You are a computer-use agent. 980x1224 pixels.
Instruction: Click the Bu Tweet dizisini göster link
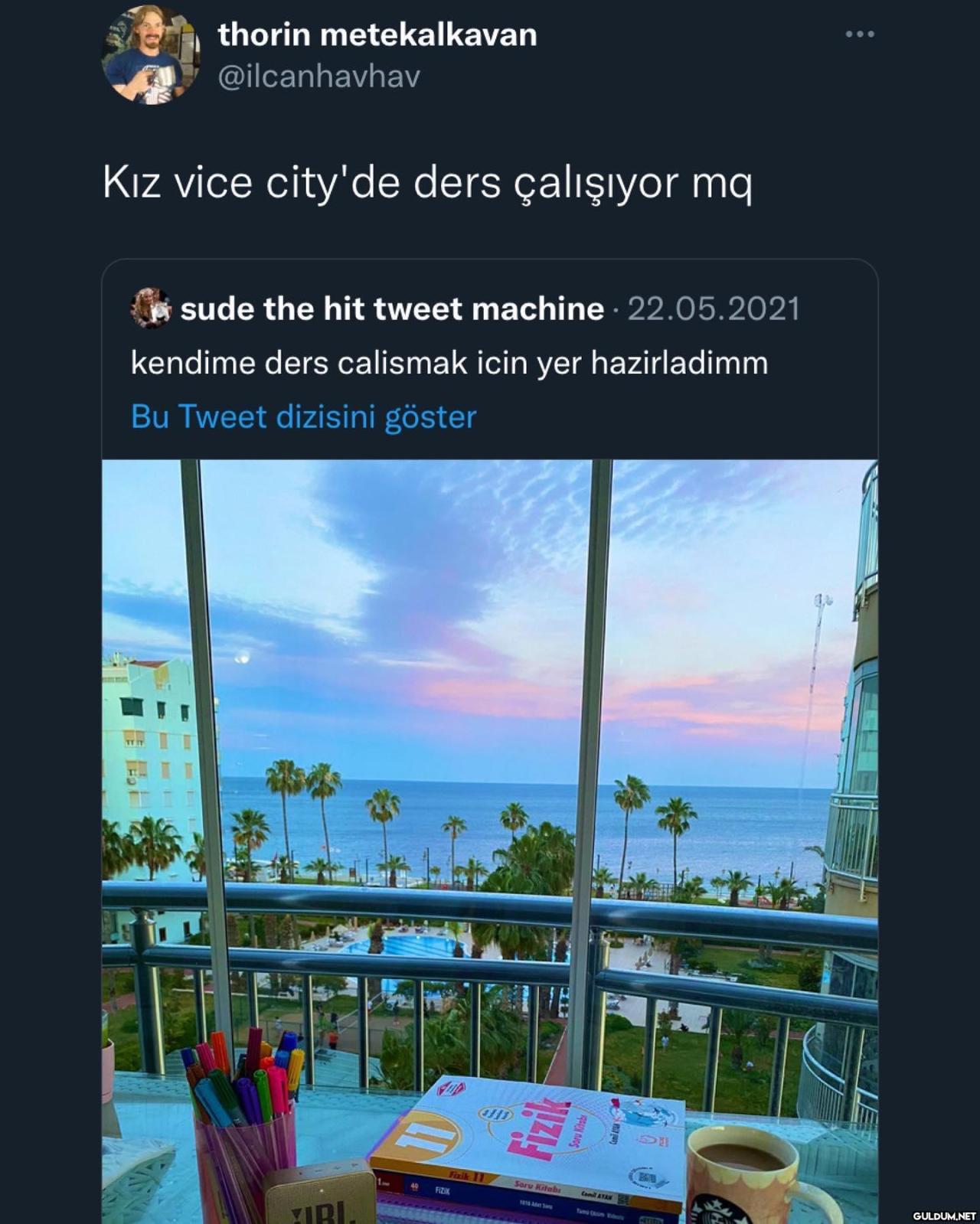point(304,417)
